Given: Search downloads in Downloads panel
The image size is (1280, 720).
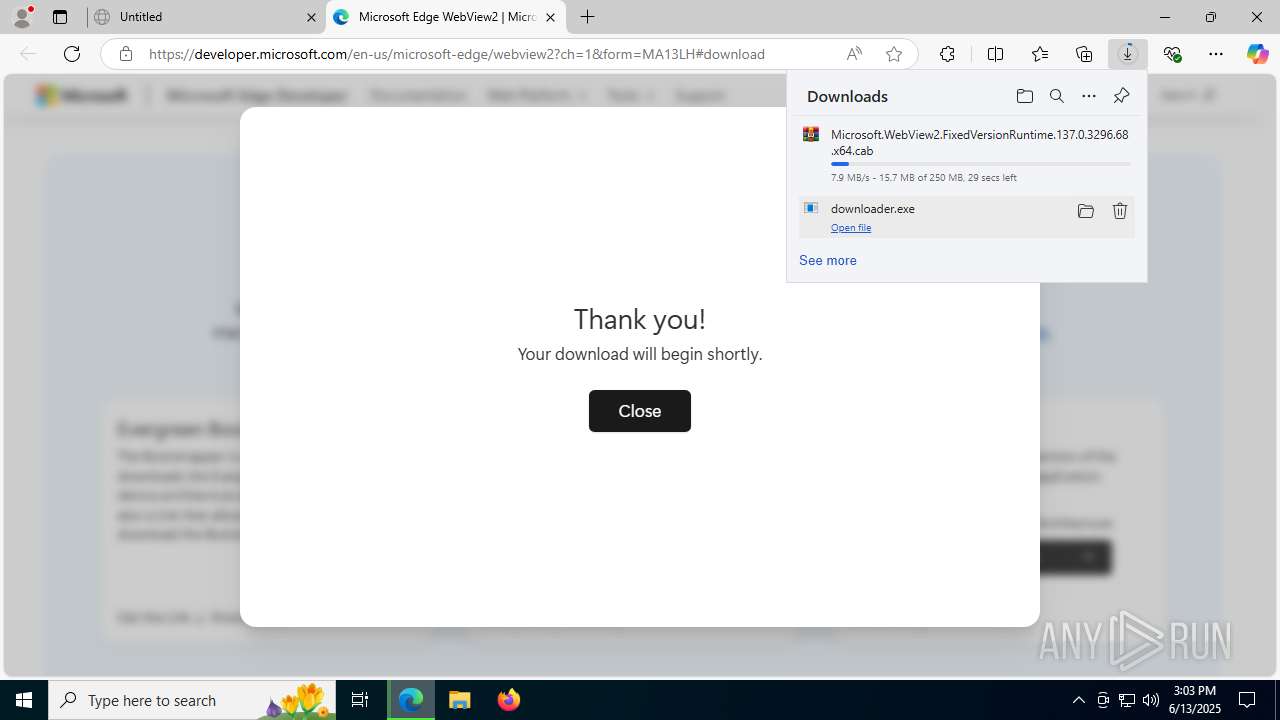Looking at the screenshot, I should 1057,96.
